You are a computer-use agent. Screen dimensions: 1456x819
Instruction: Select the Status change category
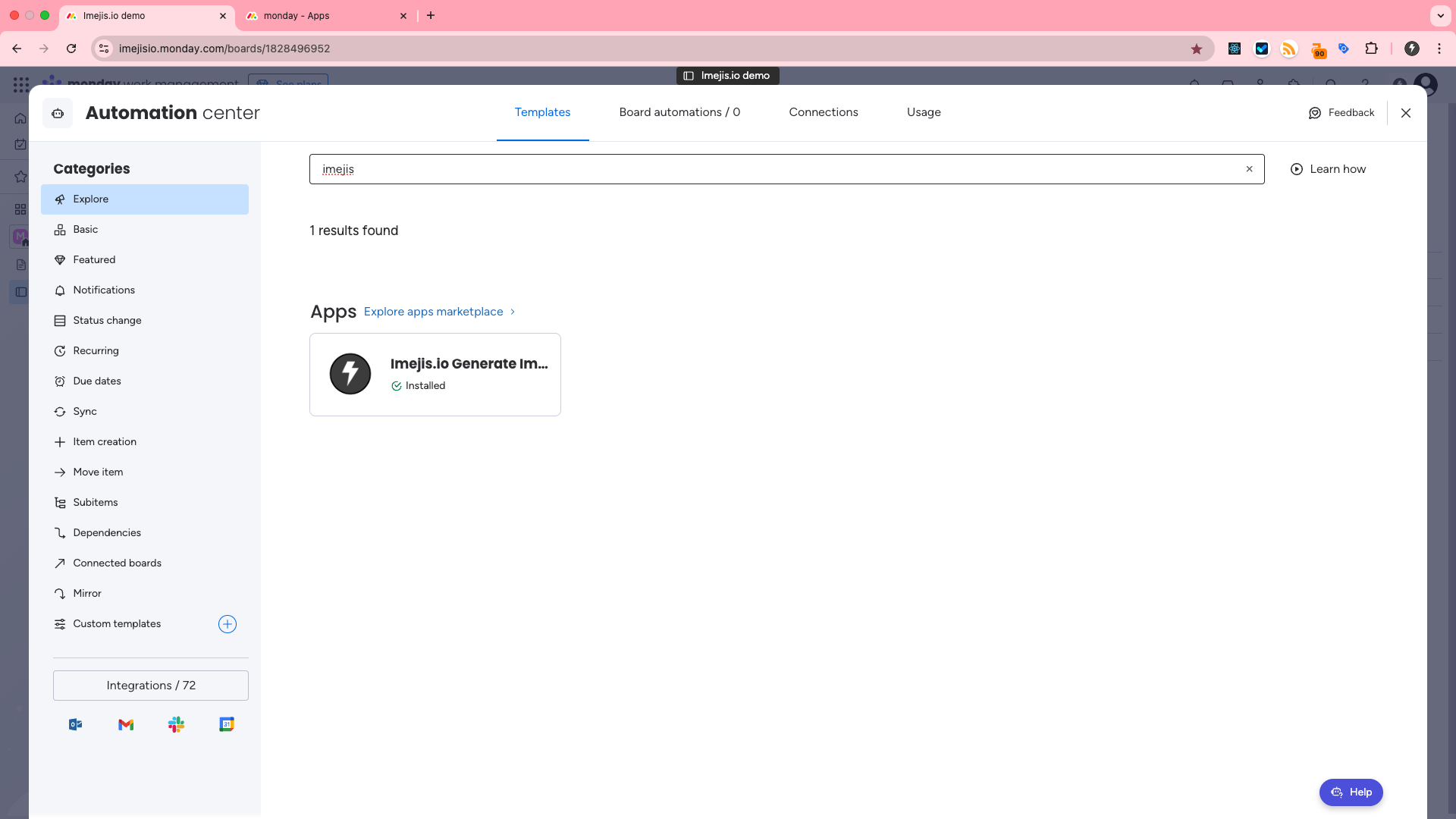(x=145, y=321)
